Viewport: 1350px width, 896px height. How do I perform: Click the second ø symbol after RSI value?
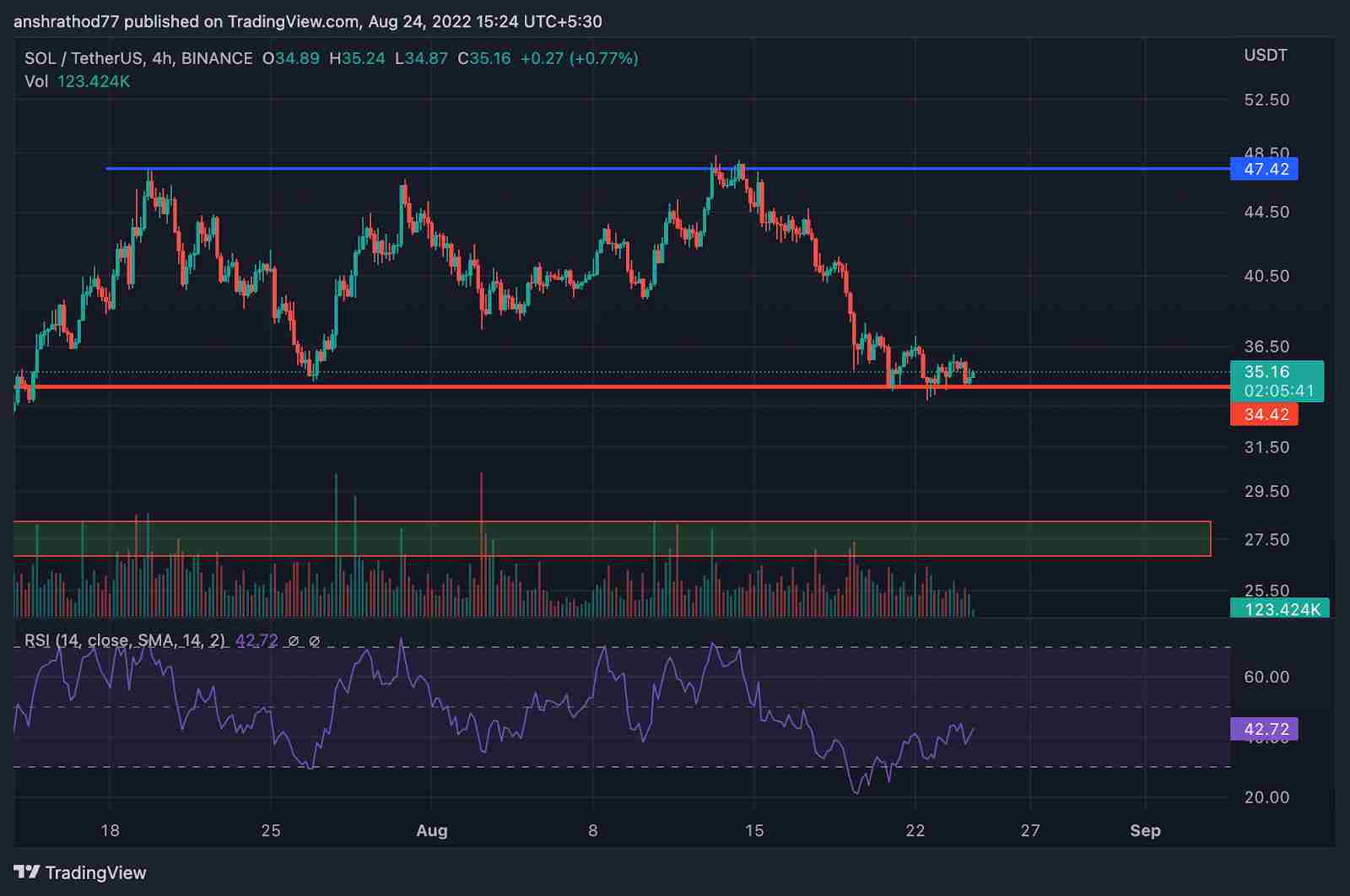pos(314,641)
